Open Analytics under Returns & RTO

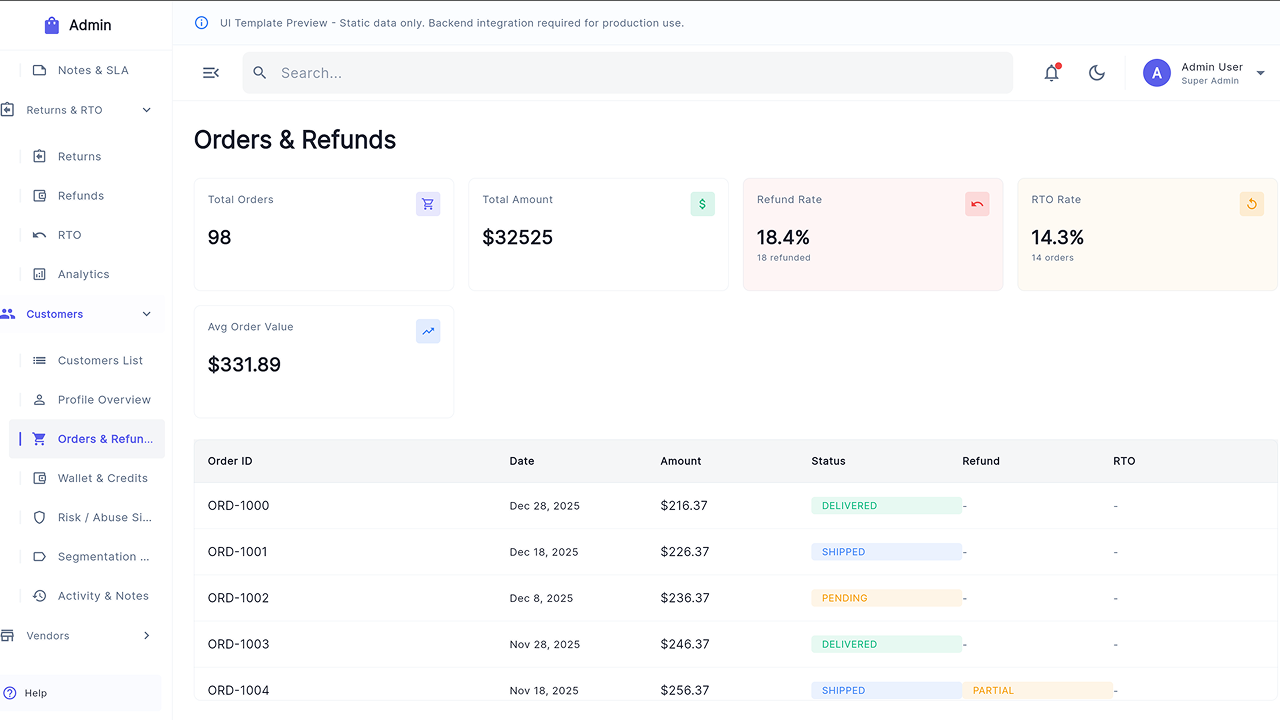pos(87,274)
